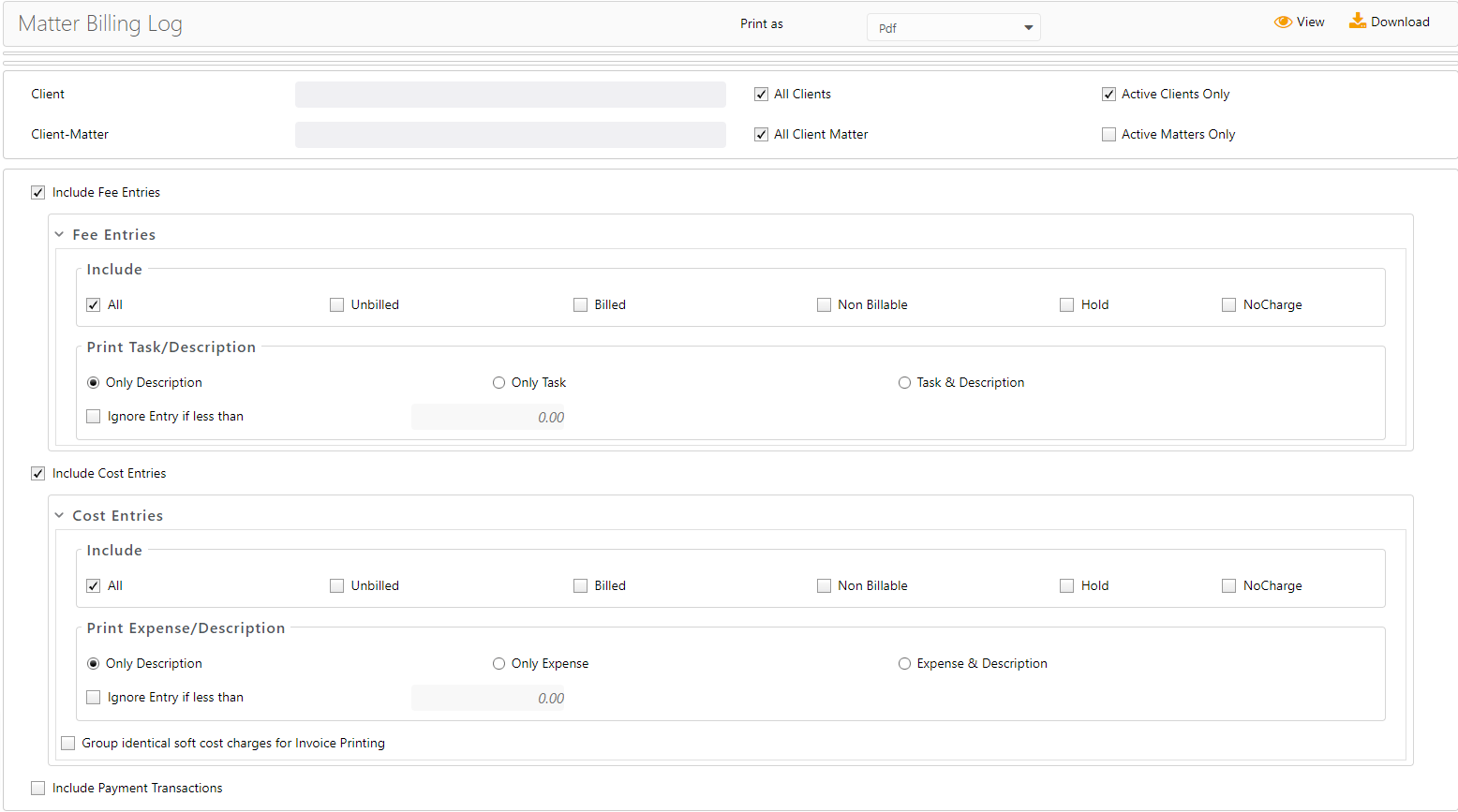This screenshot has width=1458, height=812.
Task: Select Only Expense radio button
Action: pos(498,664)
